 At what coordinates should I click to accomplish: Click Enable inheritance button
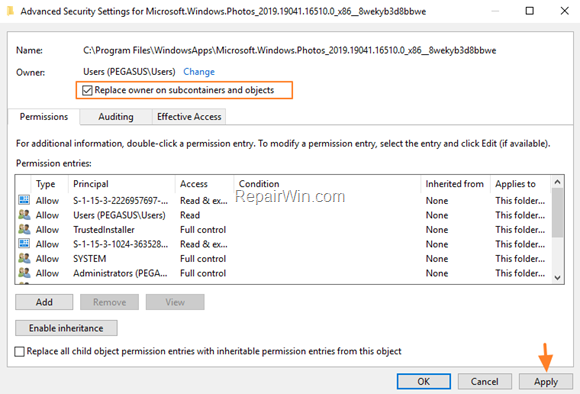tap(66, 328)
